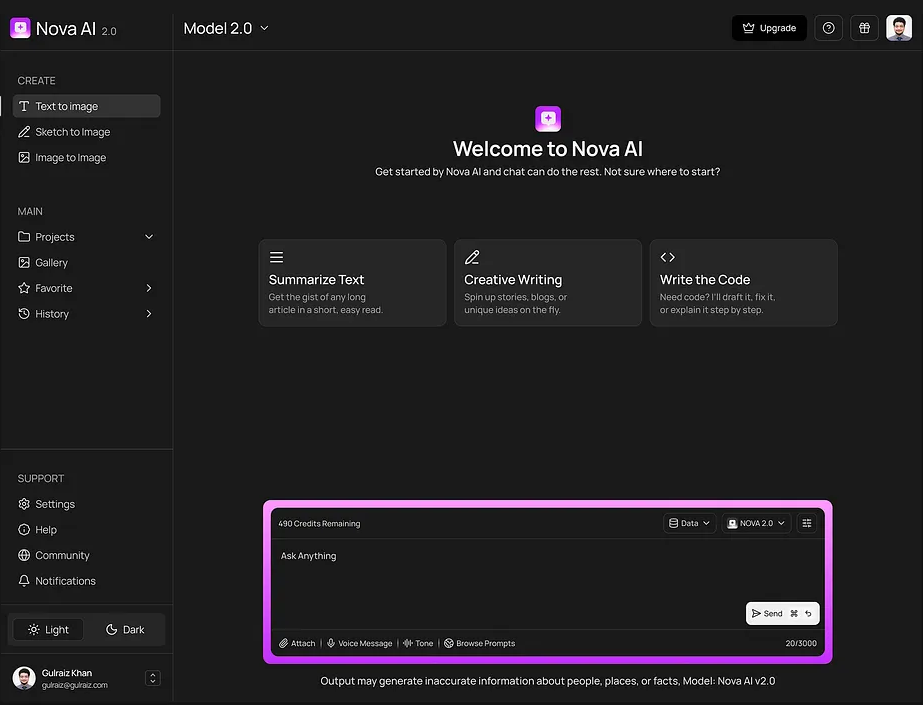The image size is (923, 705).
Task: Expand the Favorite arrow
Action: pos(149,288)
